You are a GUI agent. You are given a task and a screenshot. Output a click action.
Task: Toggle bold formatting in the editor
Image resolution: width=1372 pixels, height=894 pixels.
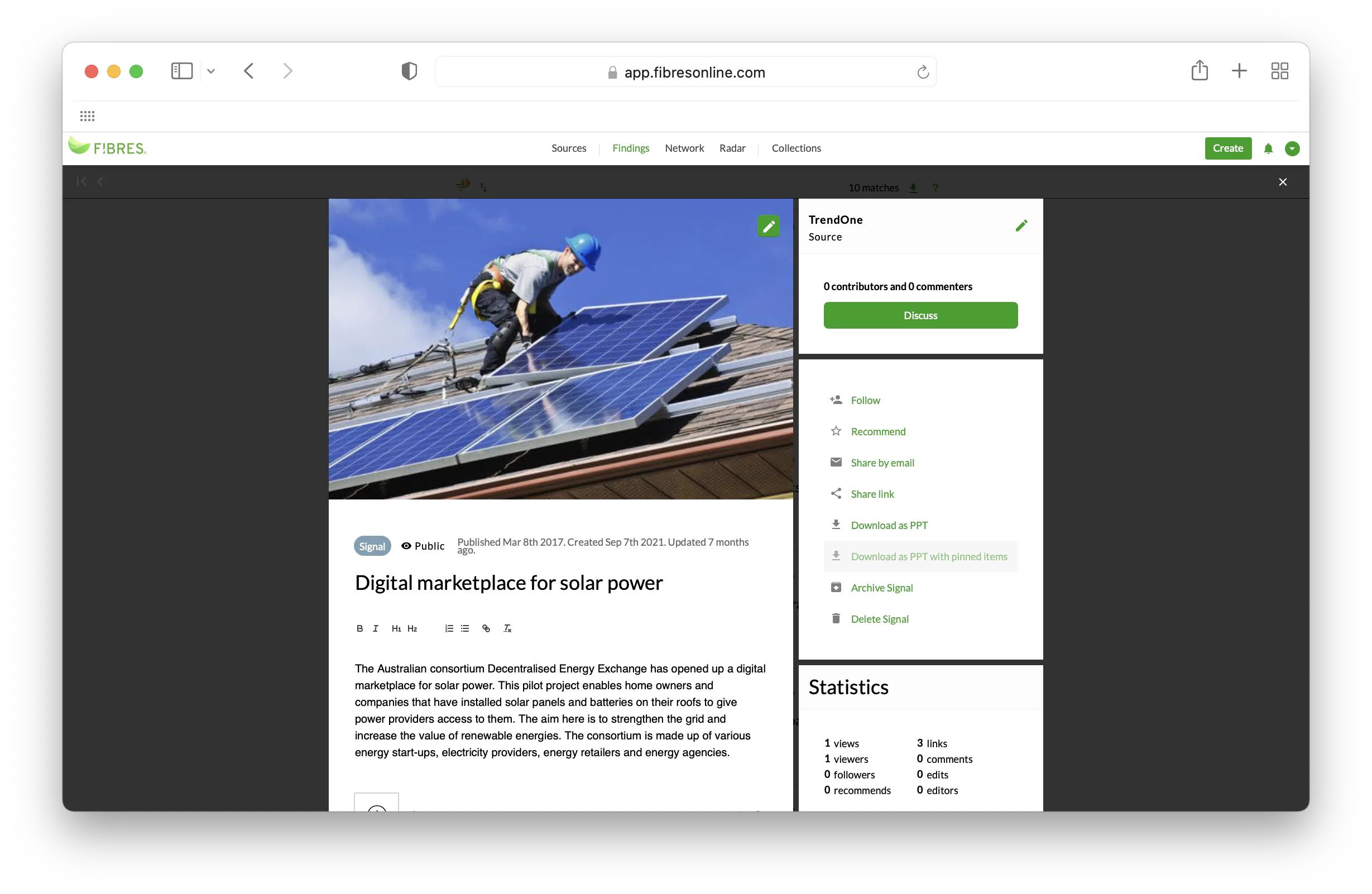pyautogui.click(x=359, y=628)
